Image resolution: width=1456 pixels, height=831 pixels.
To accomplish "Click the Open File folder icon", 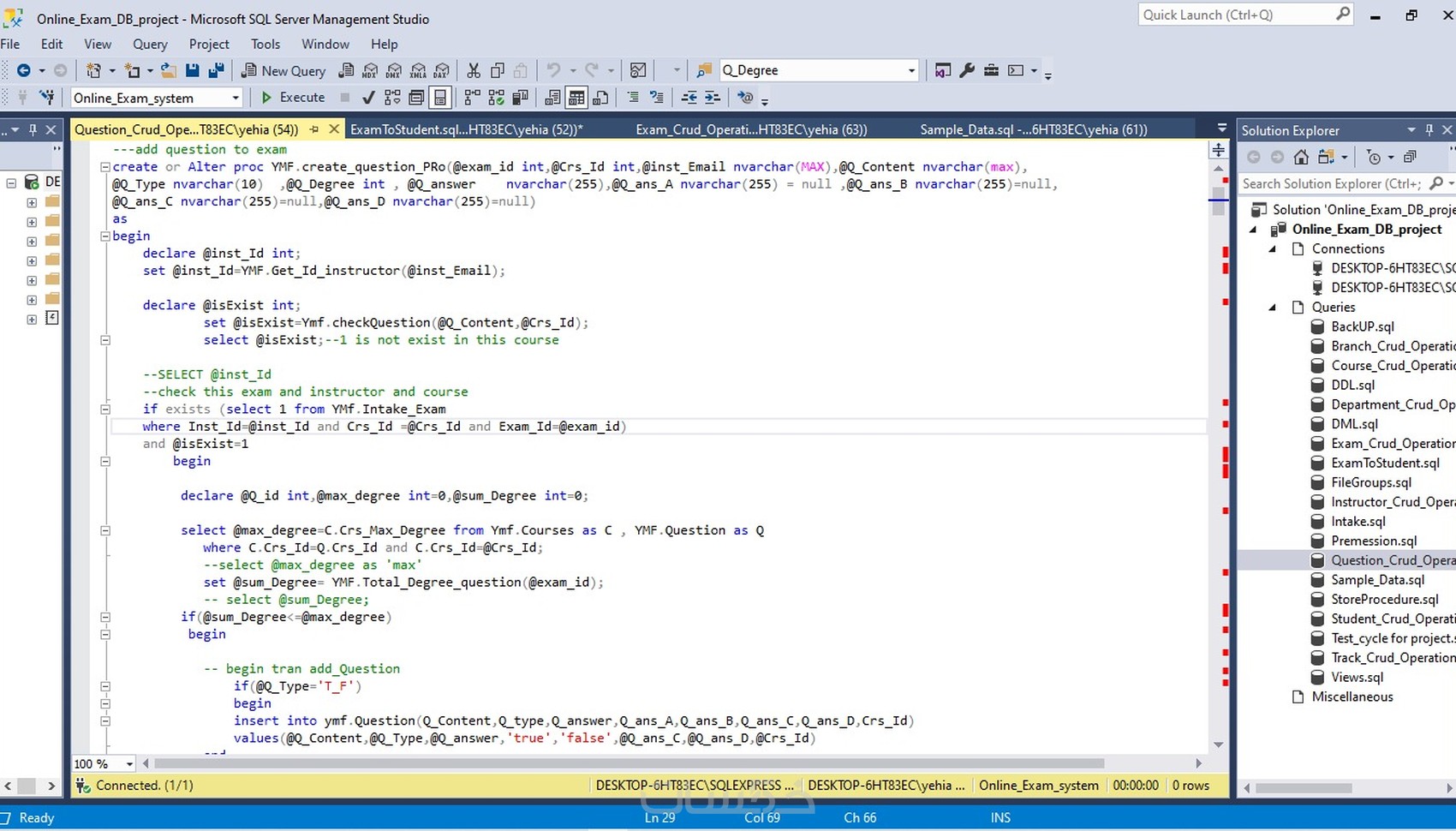I will tap(169, 70).
